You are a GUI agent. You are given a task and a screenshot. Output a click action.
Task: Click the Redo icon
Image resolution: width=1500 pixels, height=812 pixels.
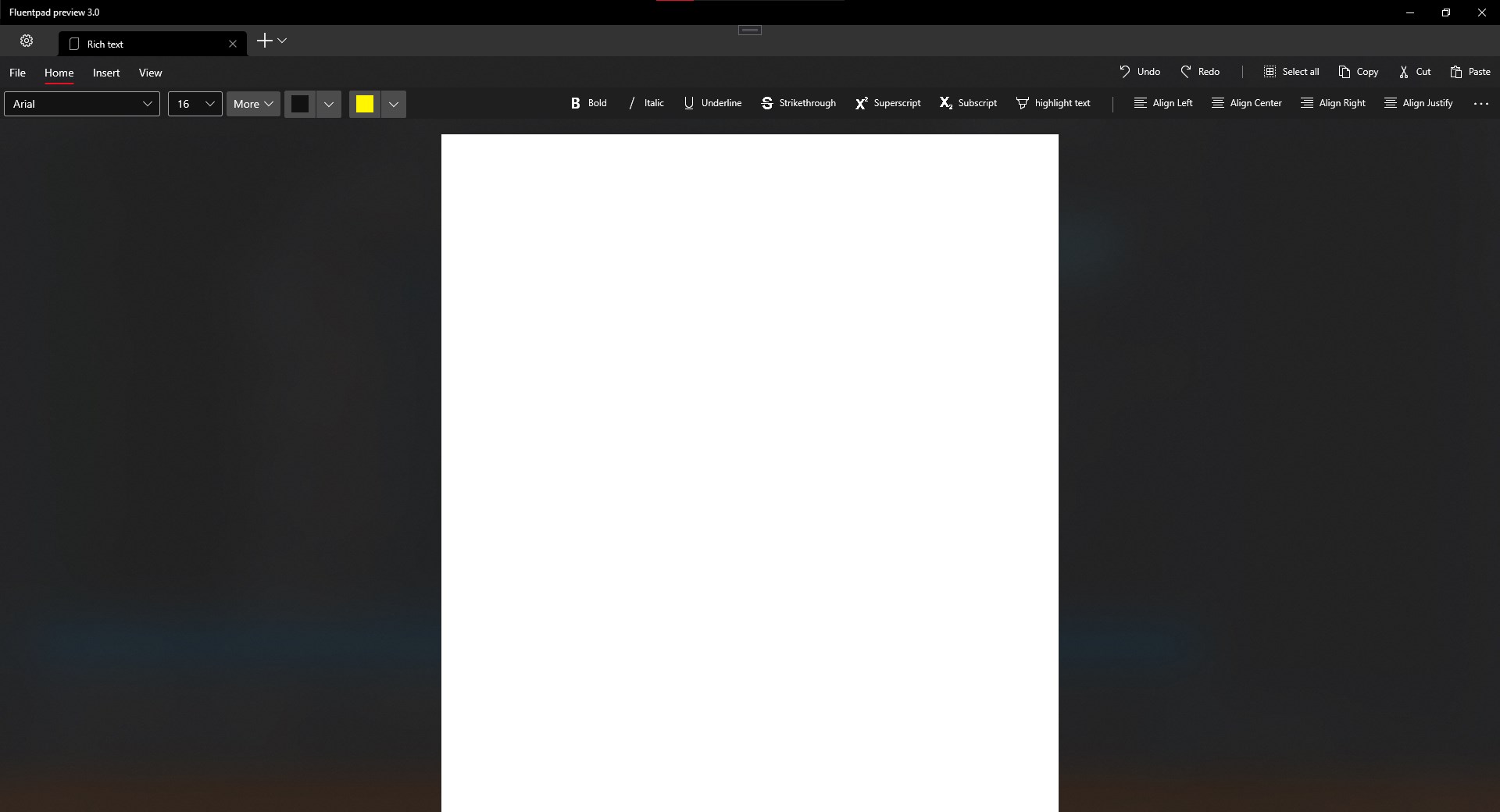1185,72
